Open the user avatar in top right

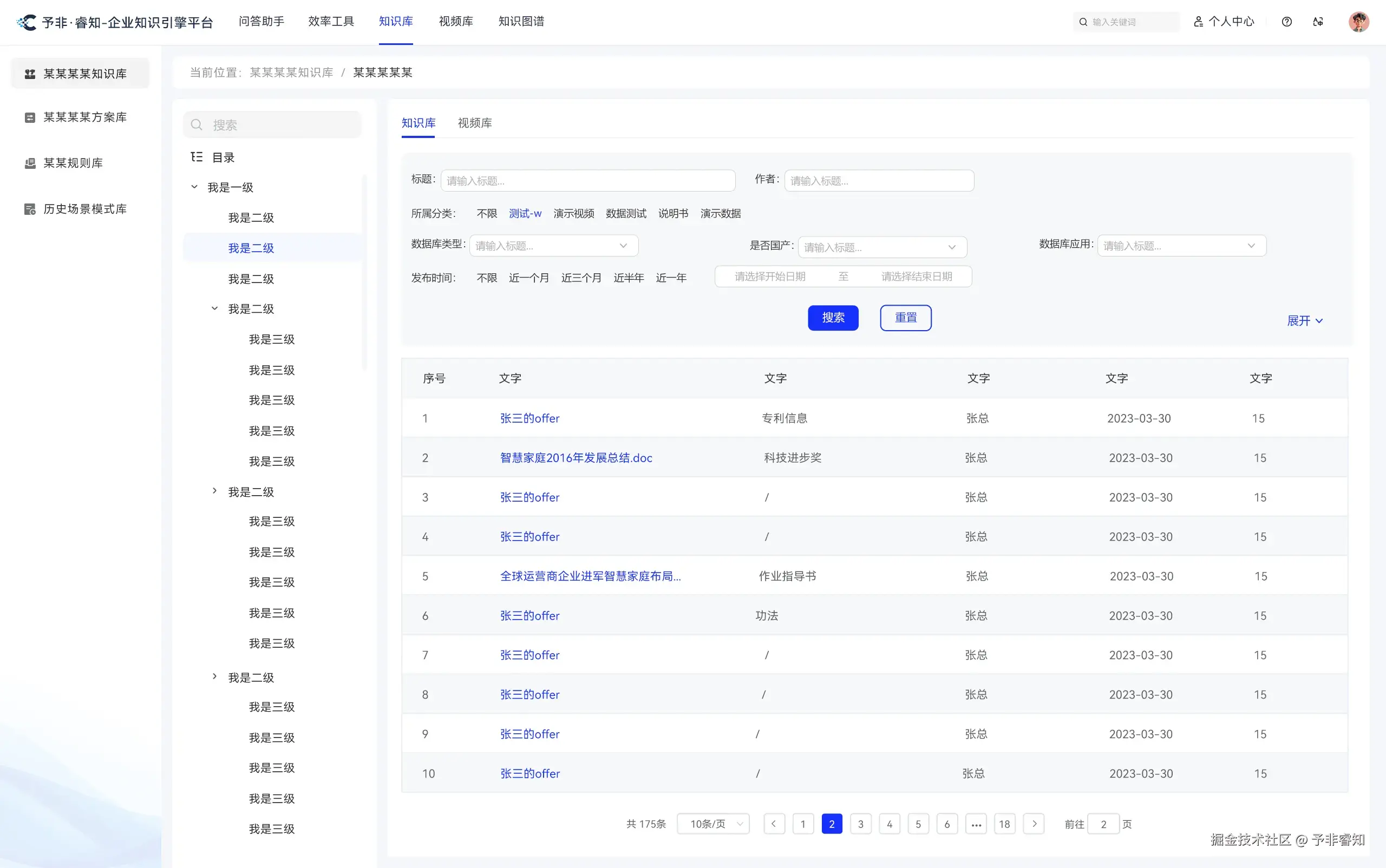pos(1358,22)
